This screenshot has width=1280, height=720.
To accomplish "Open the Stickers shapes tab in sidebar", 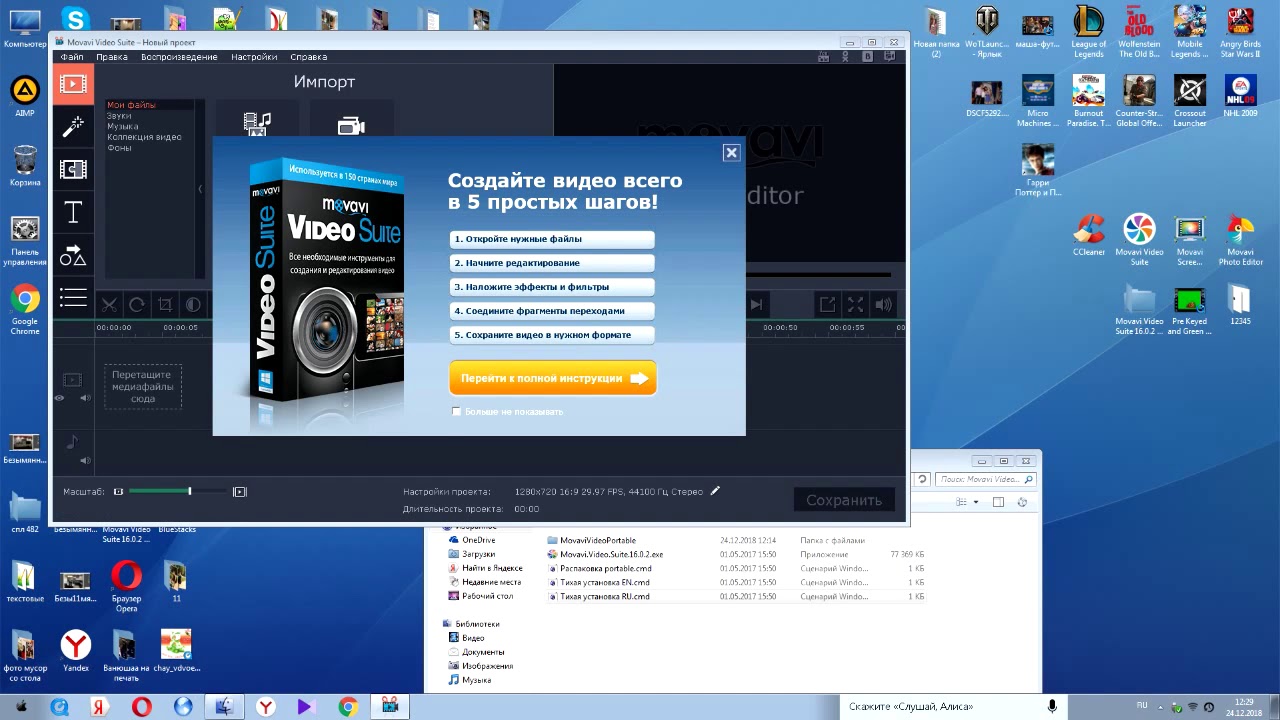I will (73, 255).
